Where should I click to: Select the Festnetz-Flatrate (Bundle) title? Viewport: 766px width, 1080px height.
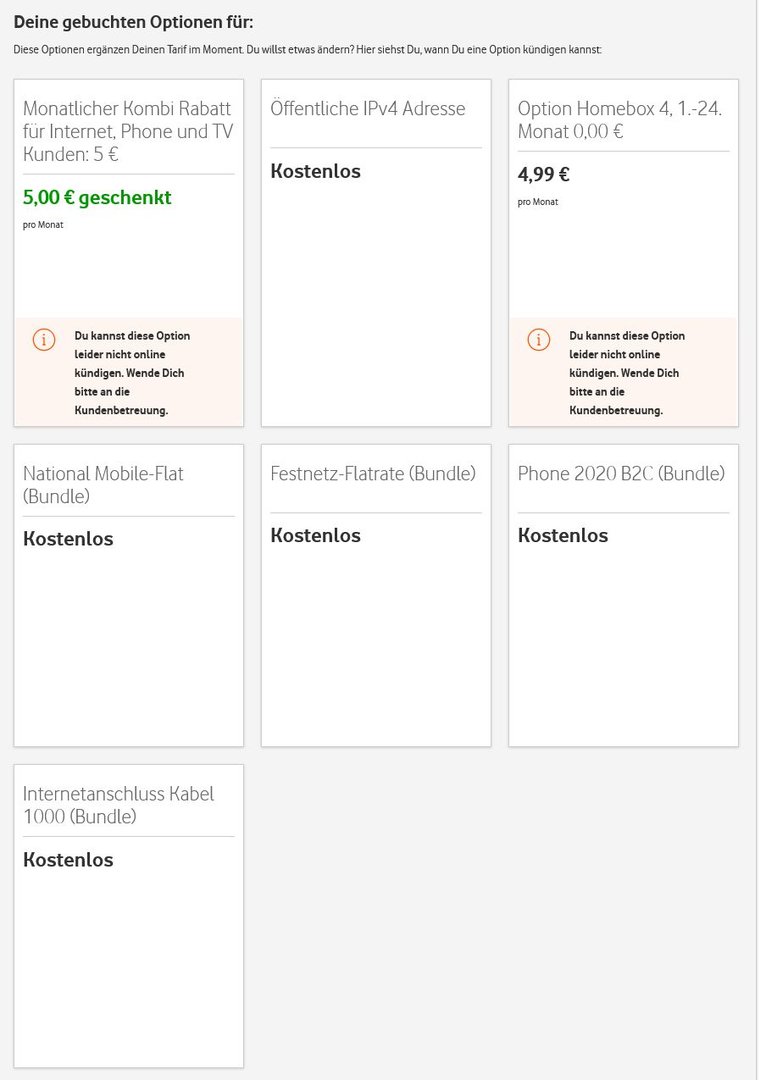coord(373,473)
